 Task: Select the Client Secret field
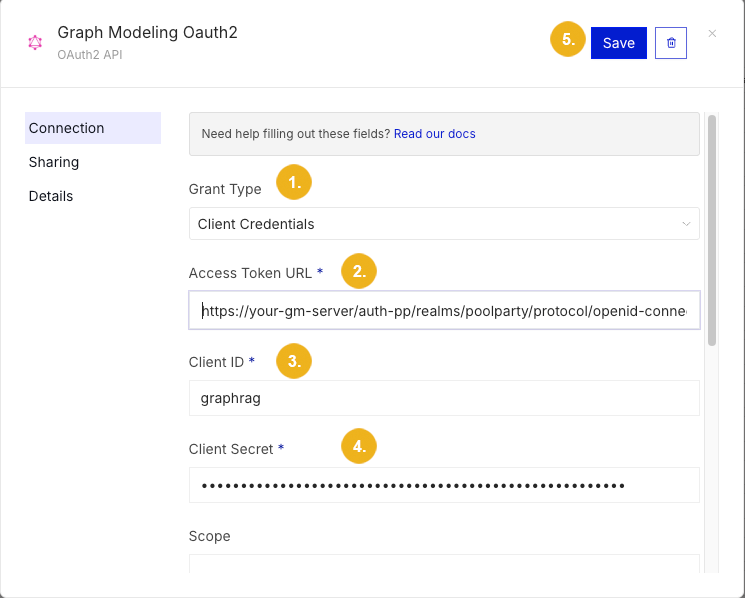[x=444, y=485]
